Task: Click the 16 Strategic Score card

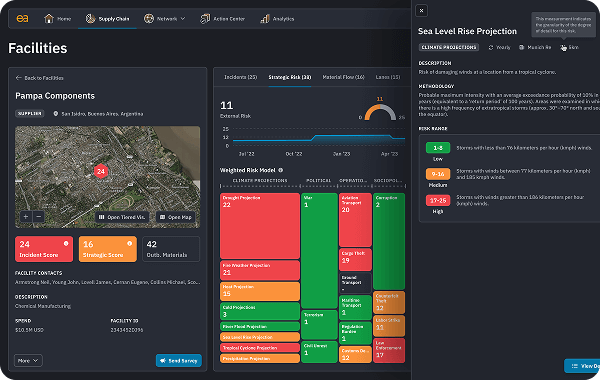Action: [108, 249]
